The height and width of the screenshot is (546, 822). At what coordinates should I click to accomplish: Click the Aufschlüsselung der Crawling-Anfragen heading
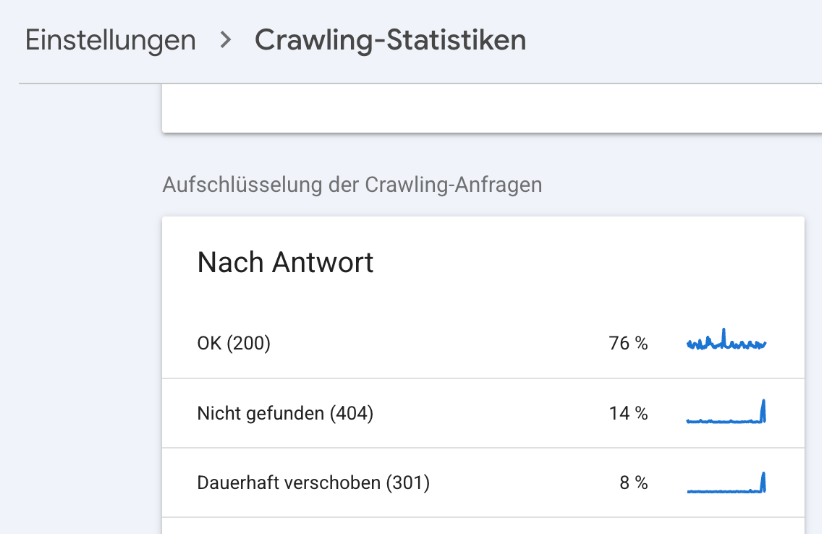352,185
